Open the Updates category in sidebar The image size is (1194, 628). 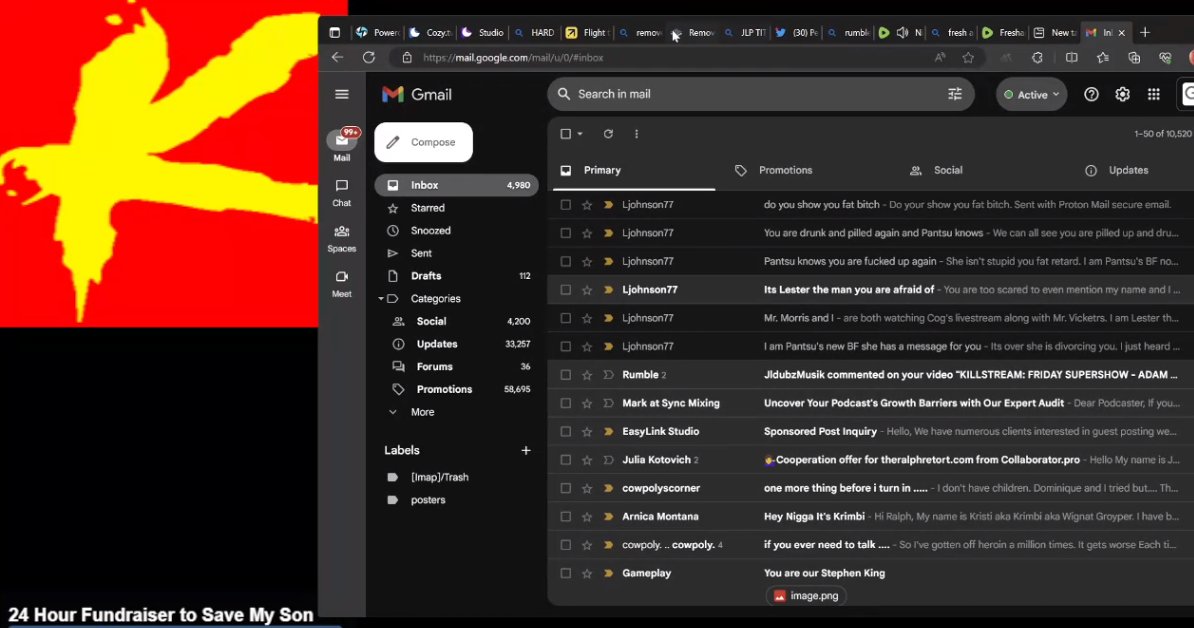pyautogui.click(x=455, y=344)
